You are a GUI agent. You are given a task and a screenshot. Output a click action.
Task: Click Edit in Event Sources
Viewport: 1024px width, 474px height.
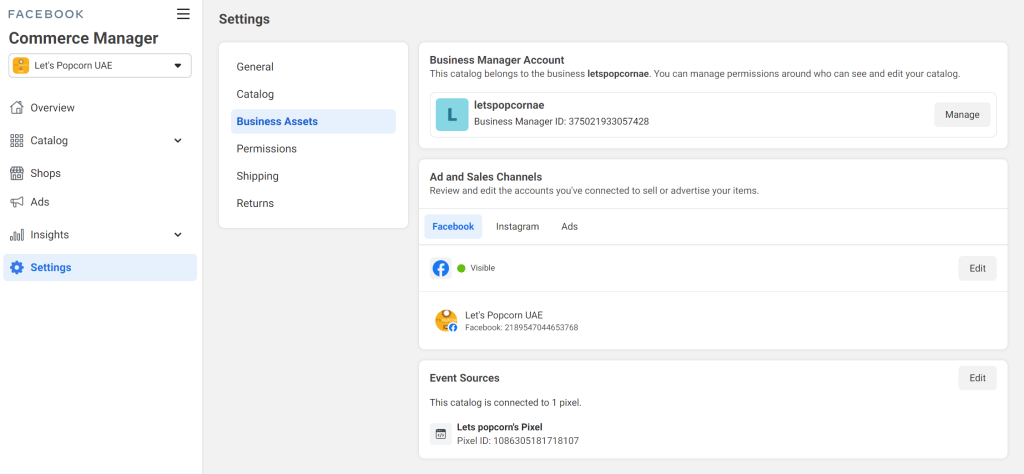[977, 378]
